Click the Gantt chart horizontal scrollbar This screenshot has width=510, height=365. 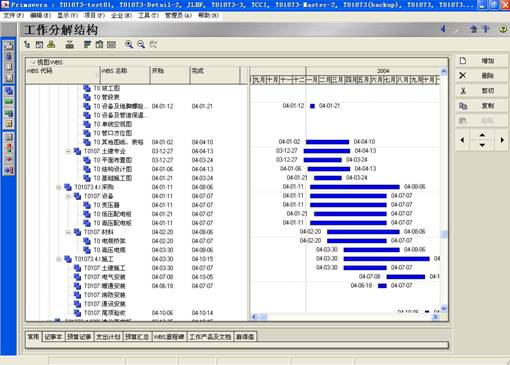point(344,317)
